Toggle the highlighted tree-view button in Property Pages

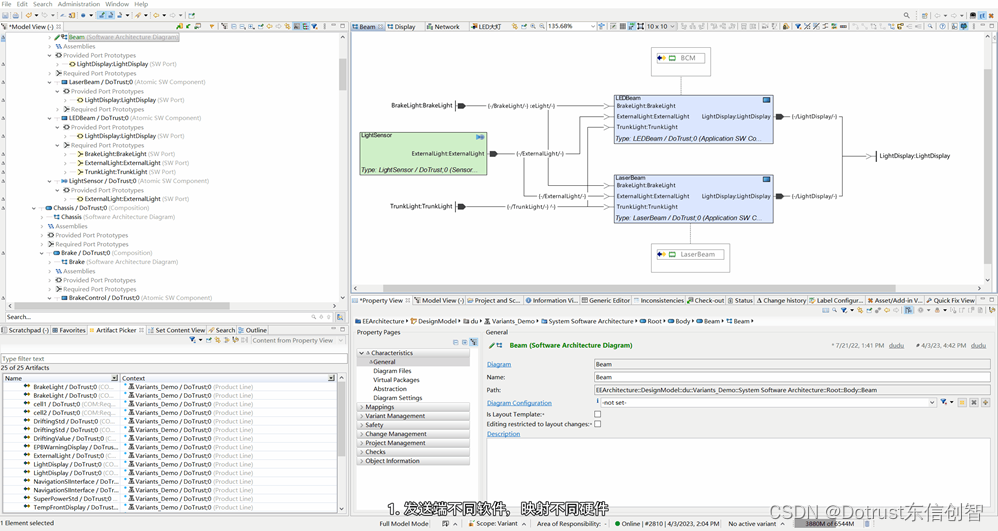coord(474,343)
